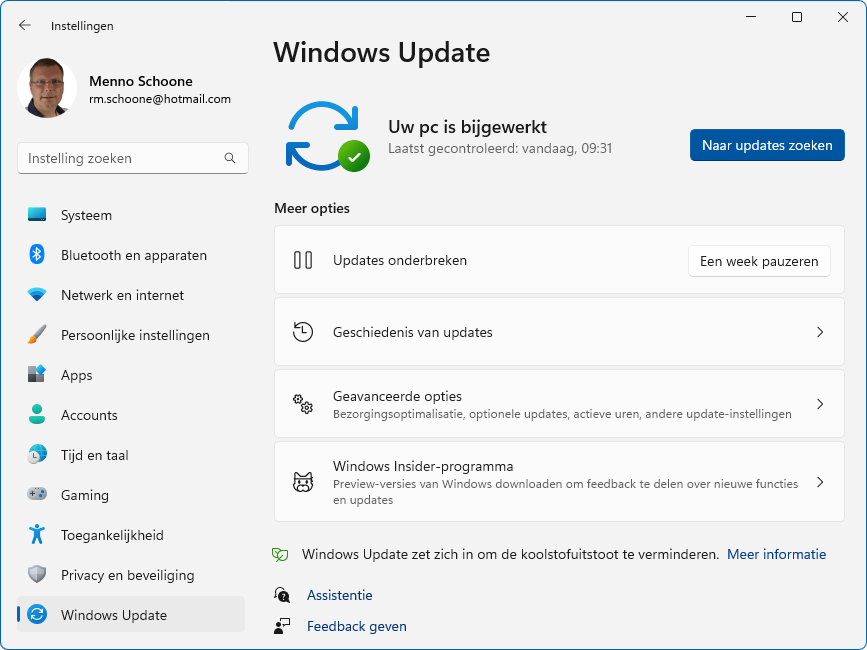The height and width of the screenshot is (650, 867).
Task: Click Laatst gecontroleerd status text
Action: [500, 148]
